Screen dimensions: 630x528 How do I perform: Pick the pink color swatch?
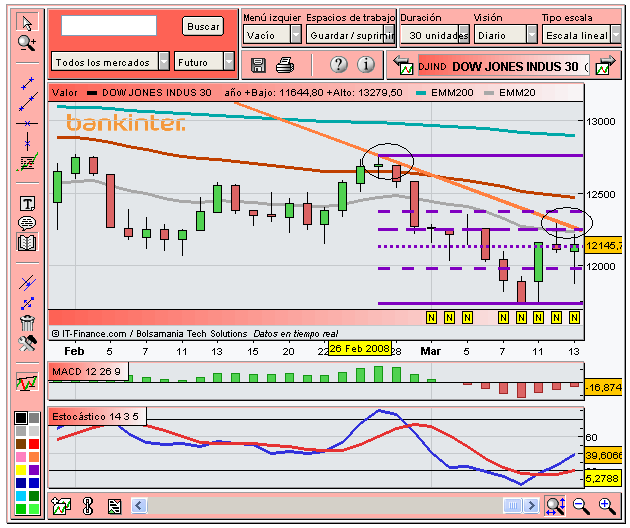[x=21, y=457]
